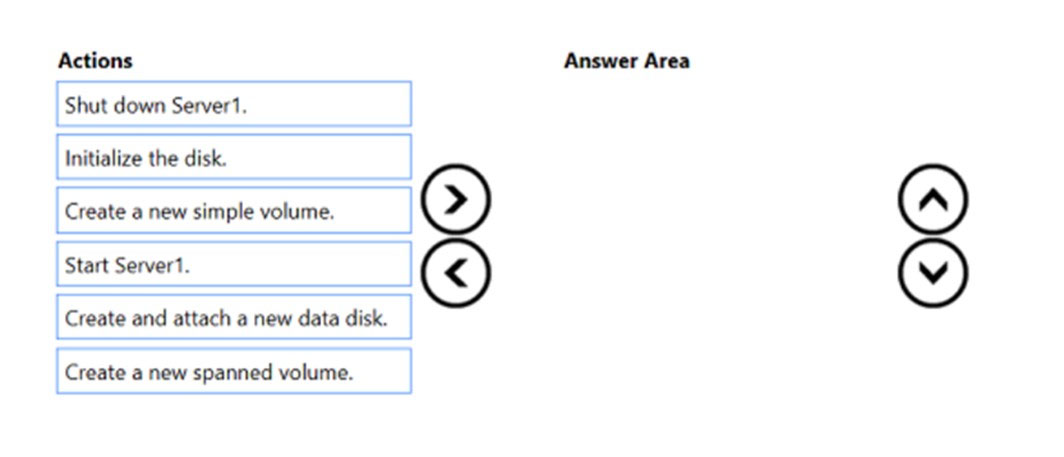Choose "Create a new spanned volume." action
The image size is (1064, 457).
coord(233,372)
